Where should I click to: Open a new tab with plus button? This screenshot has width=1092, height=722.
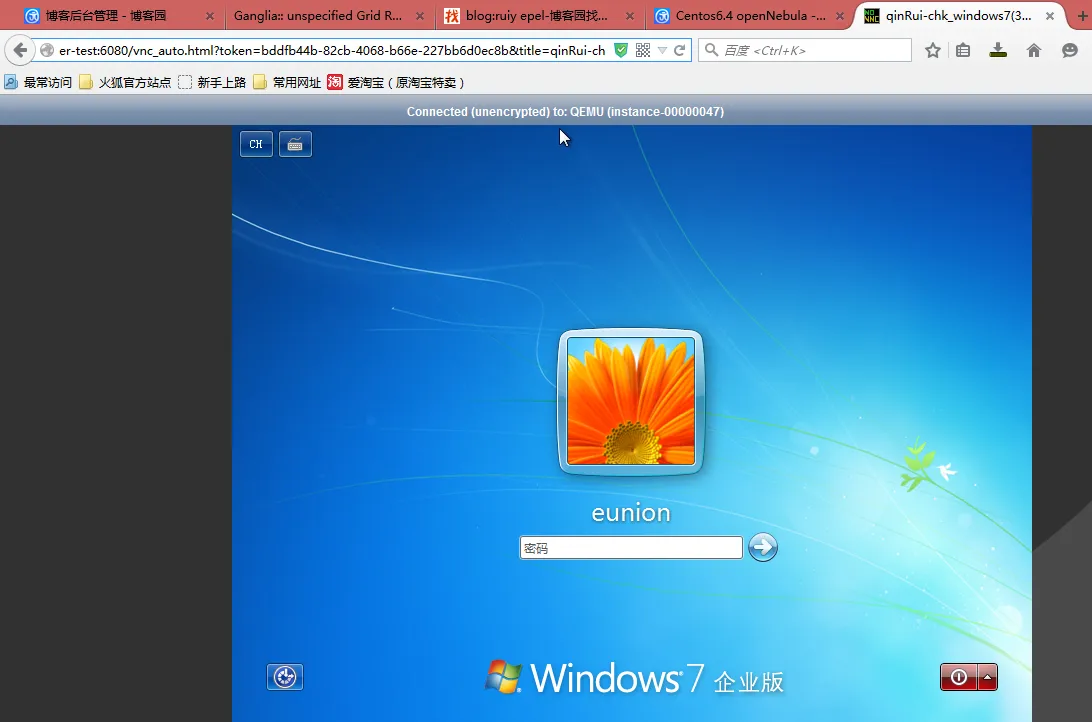tap(1082, 16)
